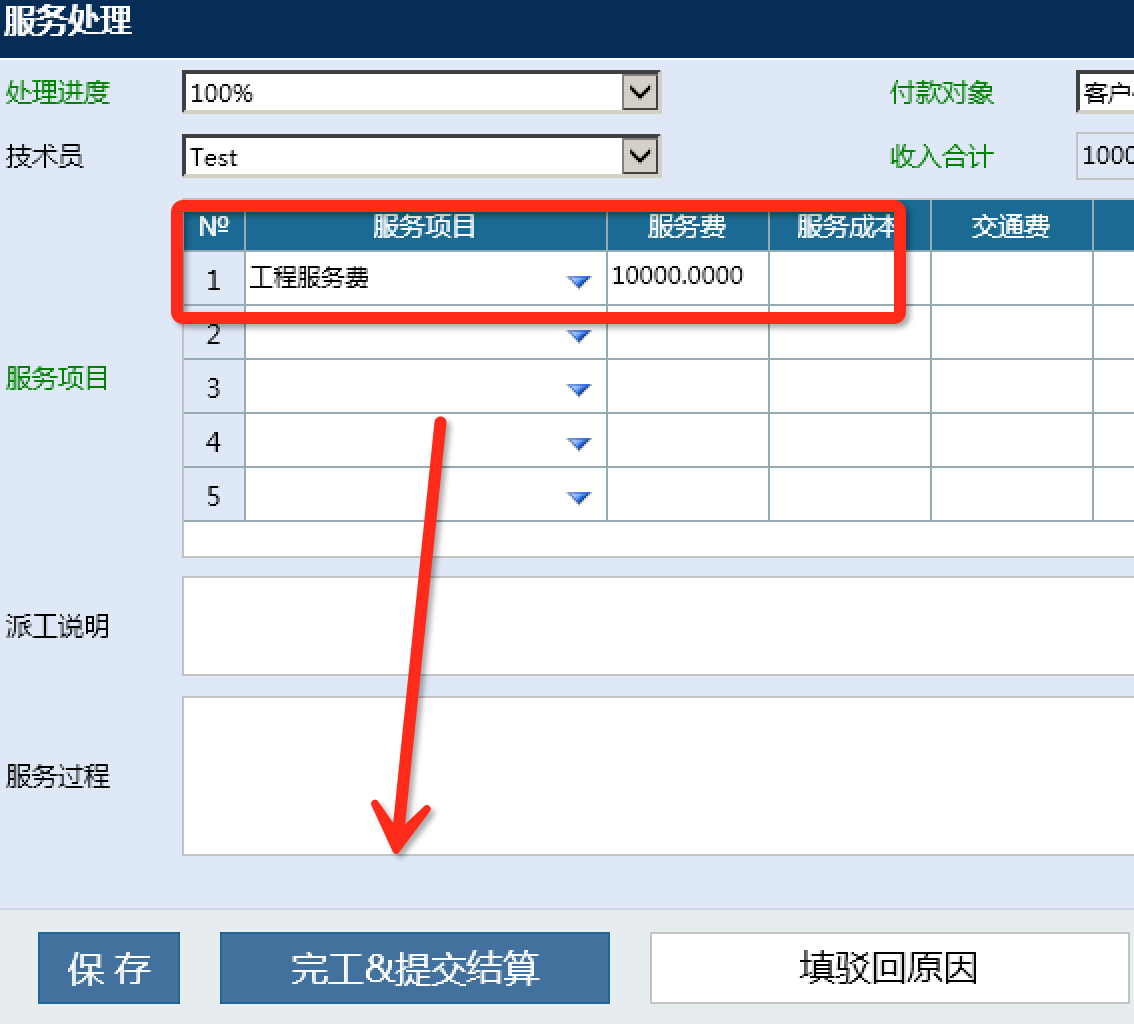
Task: Click the 完工&提交结算 submit settlement button
Action: (x=415, y=967)
